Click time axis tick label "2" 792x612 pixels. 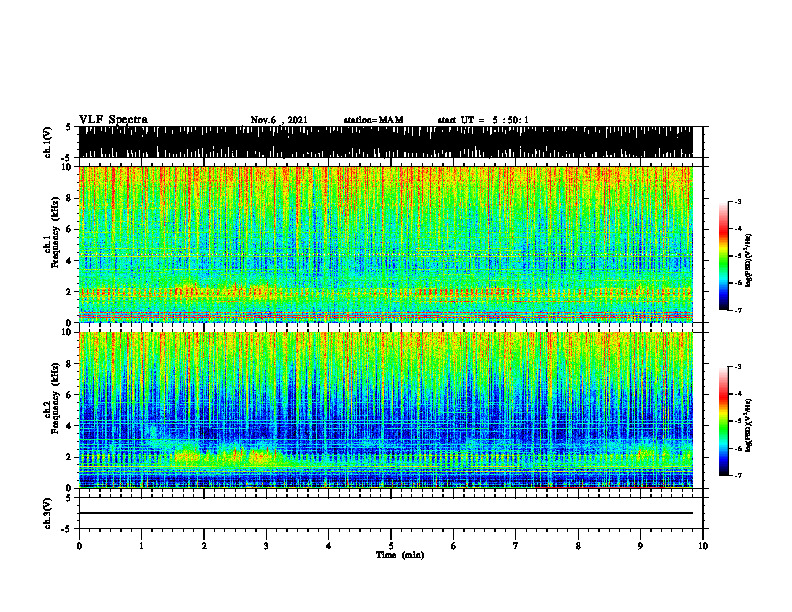(x=204, y=546)
